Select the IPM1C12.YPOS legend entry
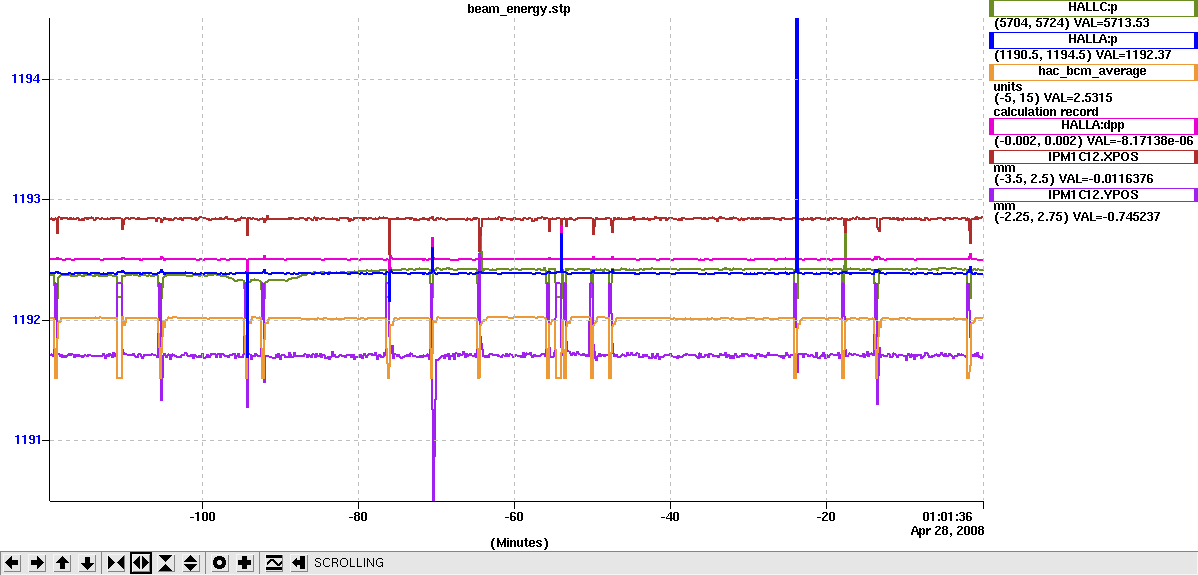Screen dimensions: 1198x575 point(1093,195)
